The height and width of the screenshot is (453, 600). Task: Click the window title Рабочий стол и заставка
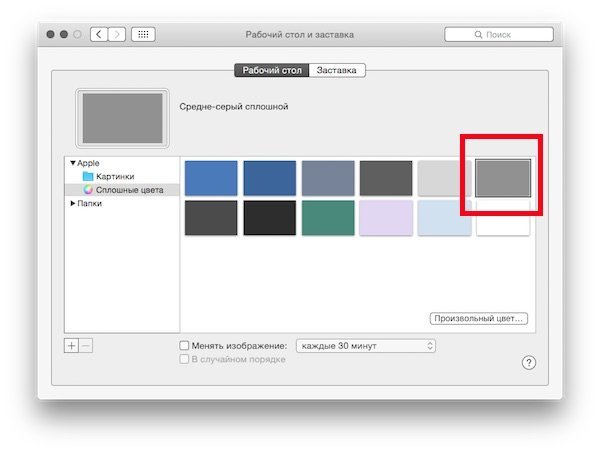click(300, 35)
